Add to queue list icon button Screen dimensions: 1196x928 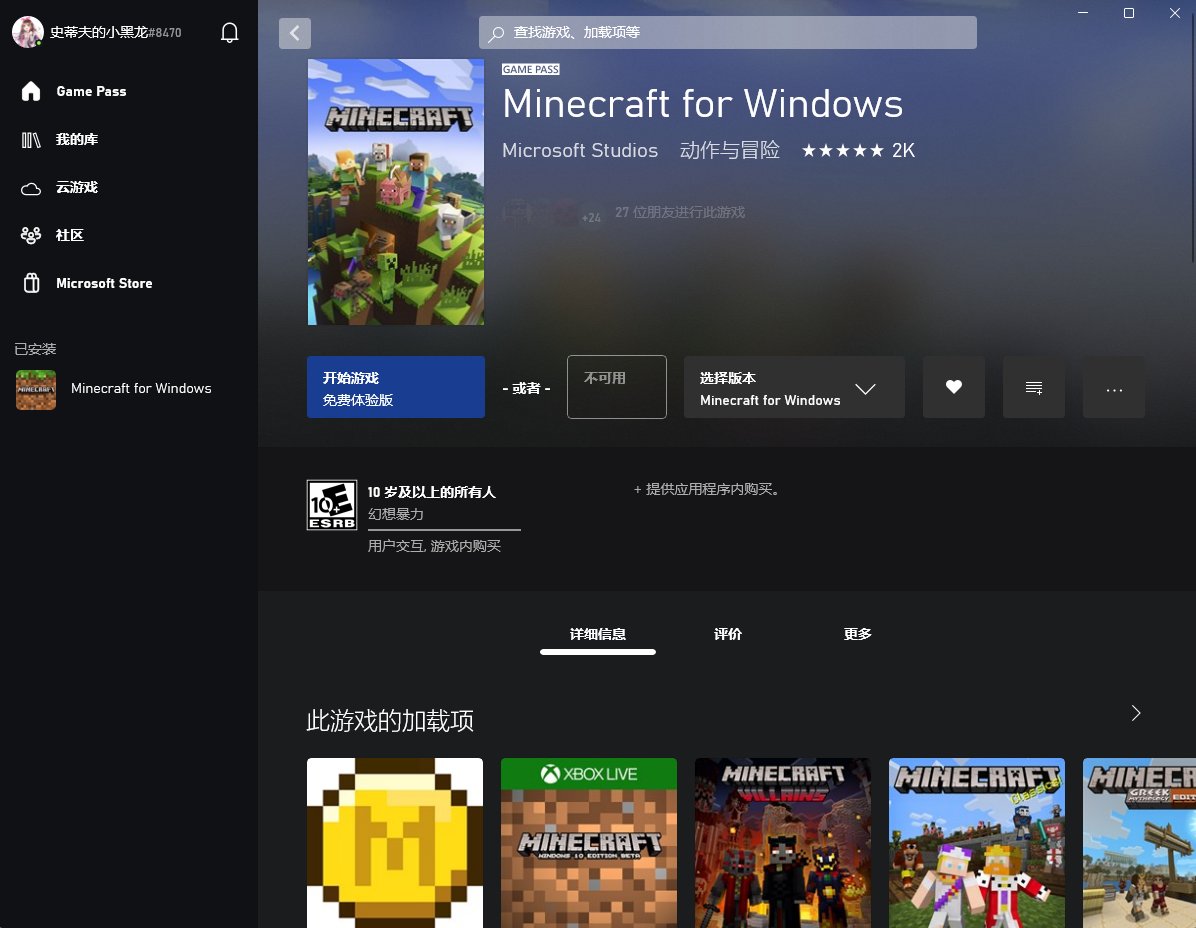click(1034, 387)
